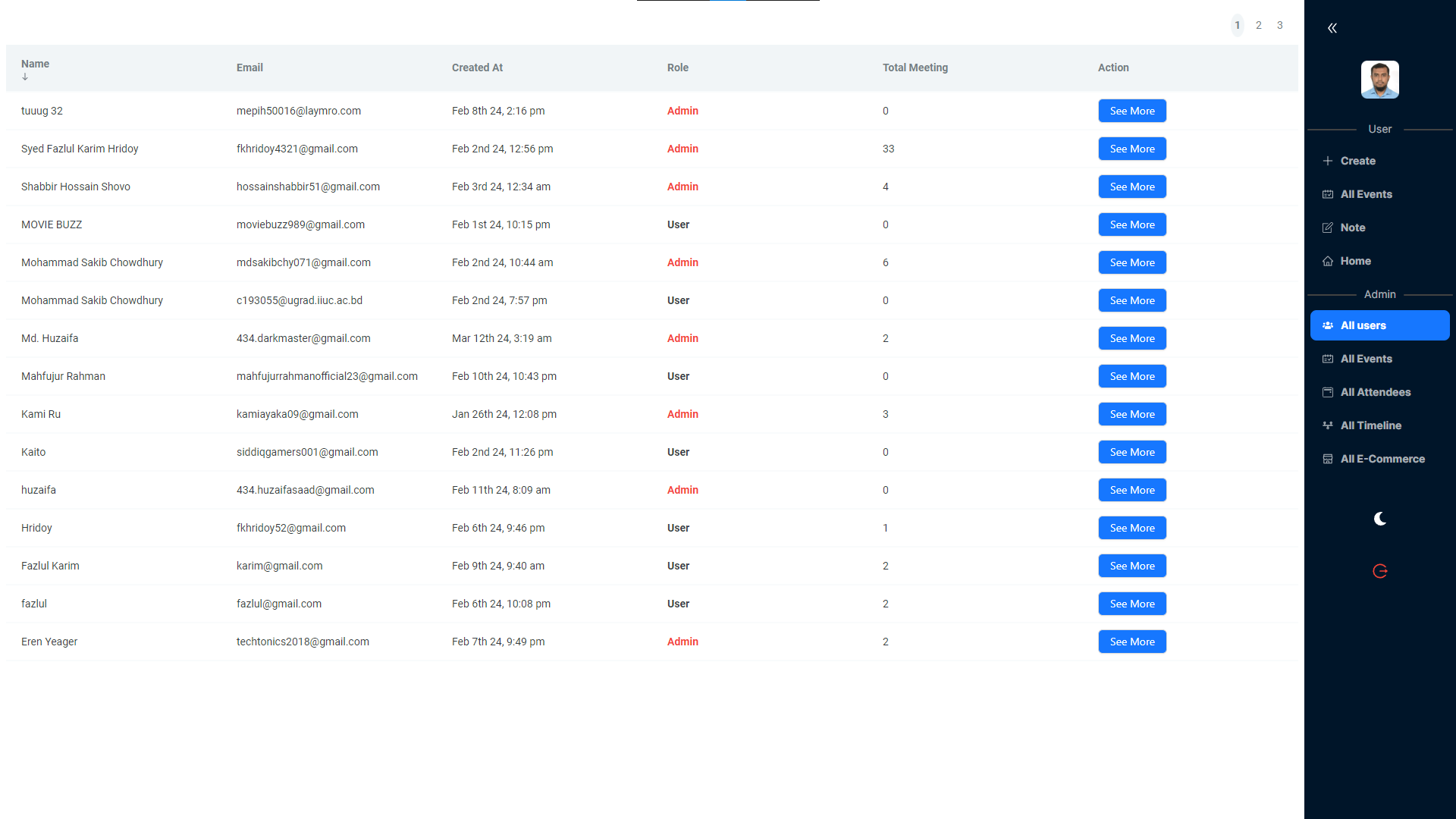Log out using the red logout icon
1456x819 pixels.
(x=1379, y=571)
